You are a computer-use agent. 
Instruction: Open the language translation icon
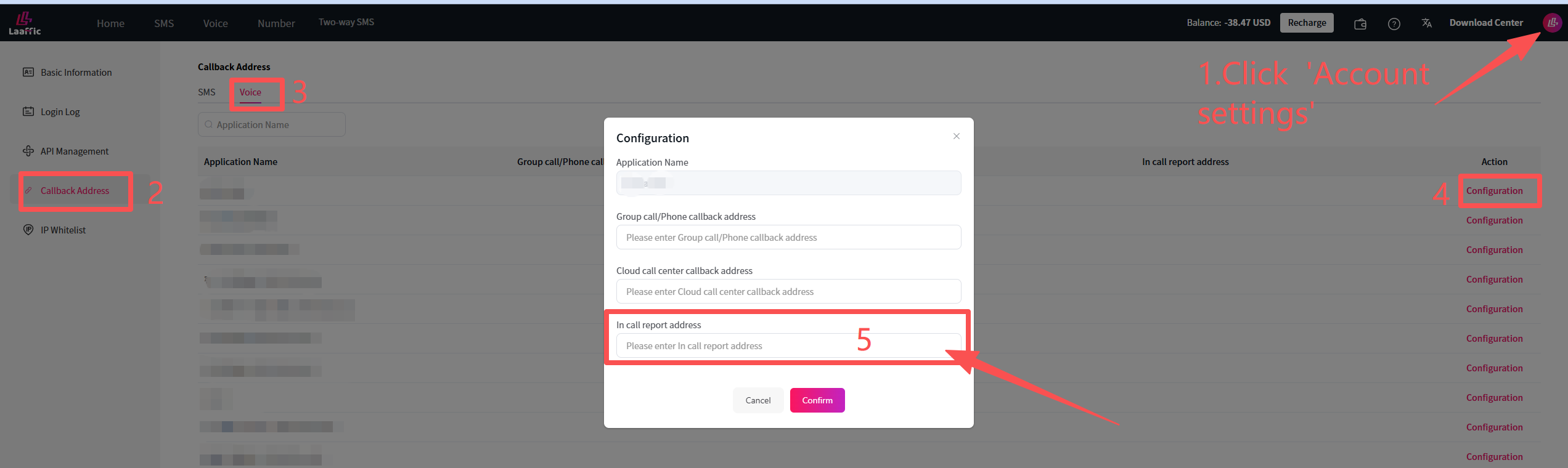[1426, 23]
